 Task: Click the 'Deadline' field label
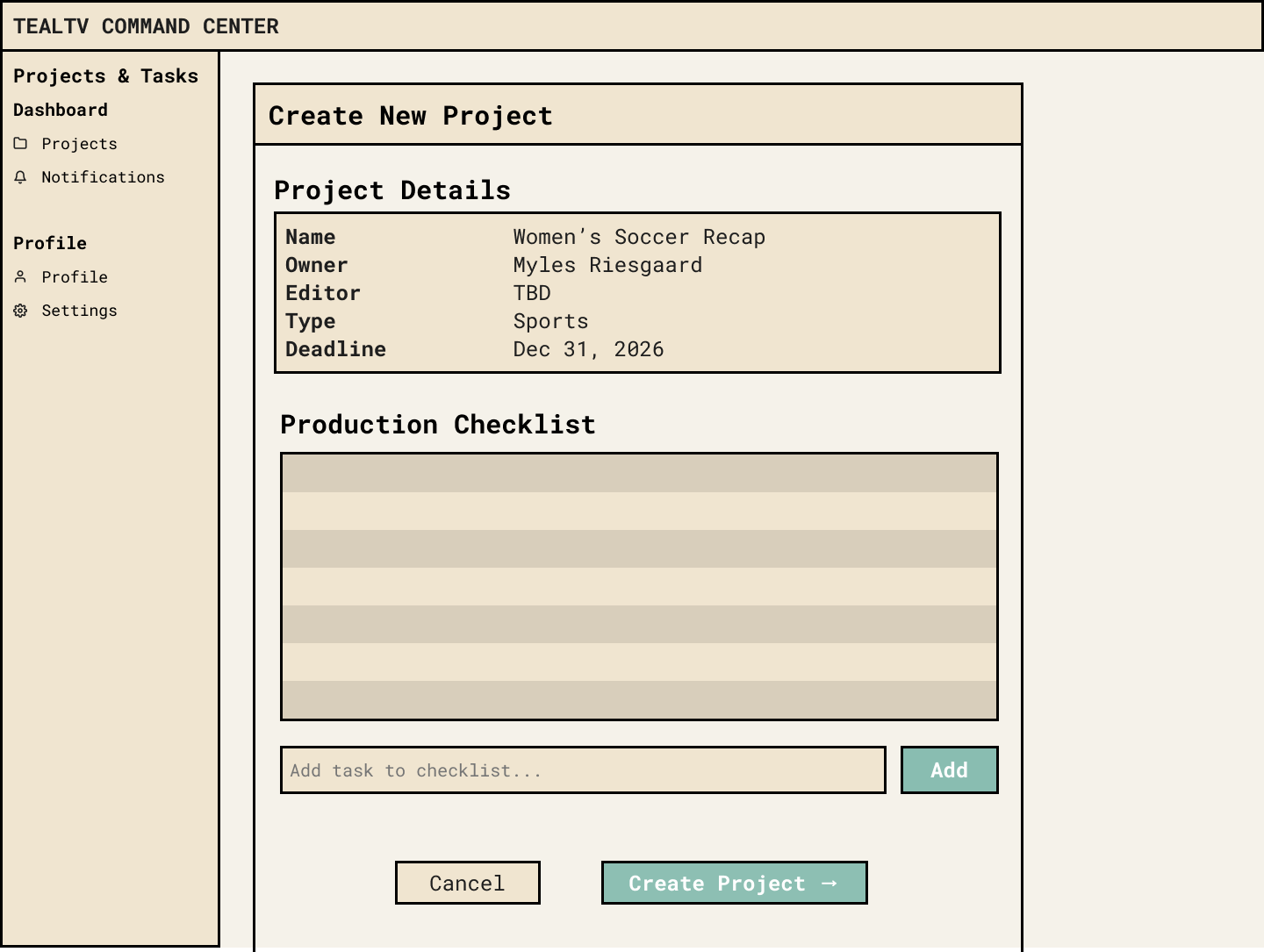pos(335,349)
